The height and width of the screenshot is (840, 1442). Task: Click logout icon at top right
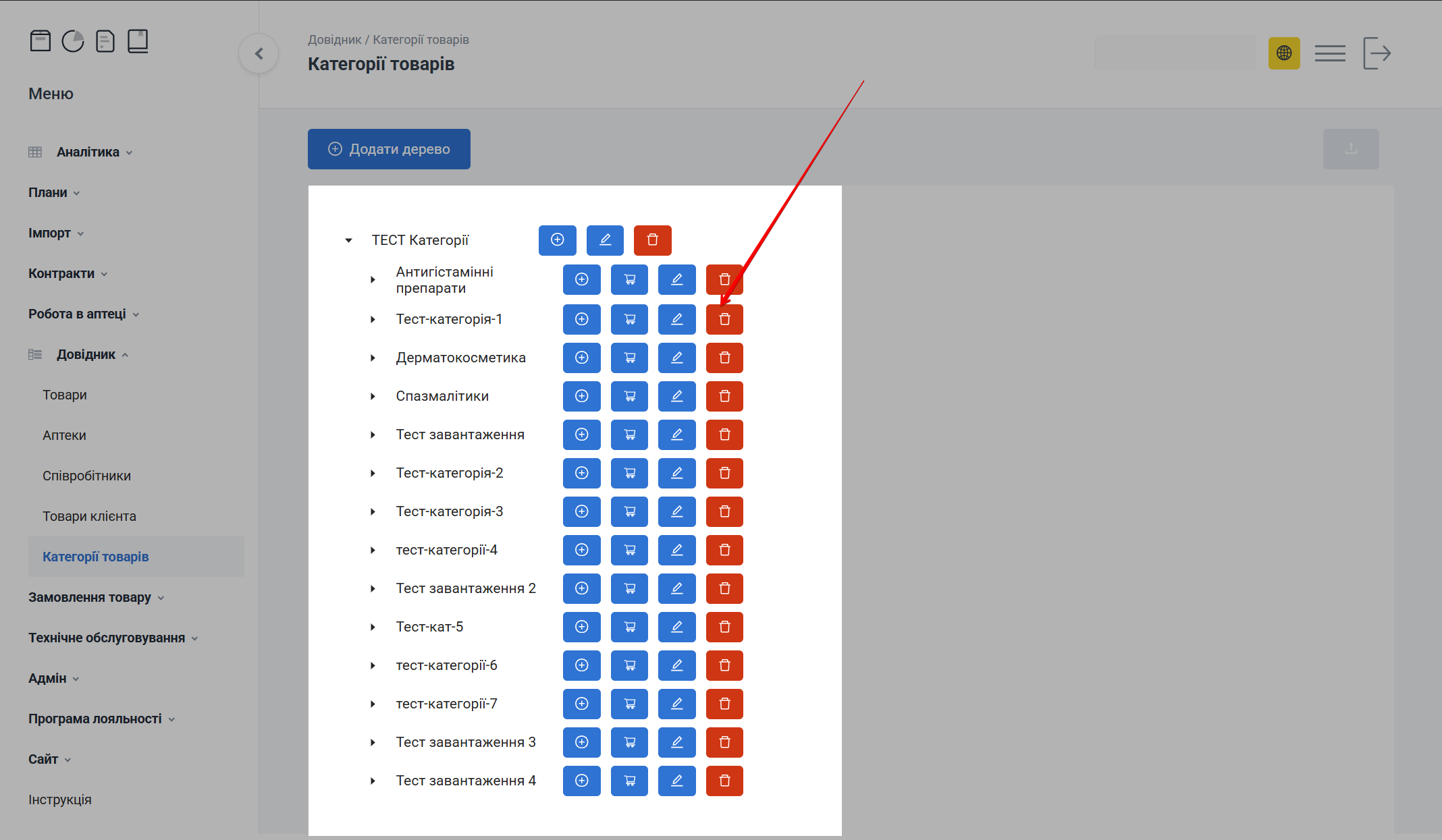(x=1377, y=53)
